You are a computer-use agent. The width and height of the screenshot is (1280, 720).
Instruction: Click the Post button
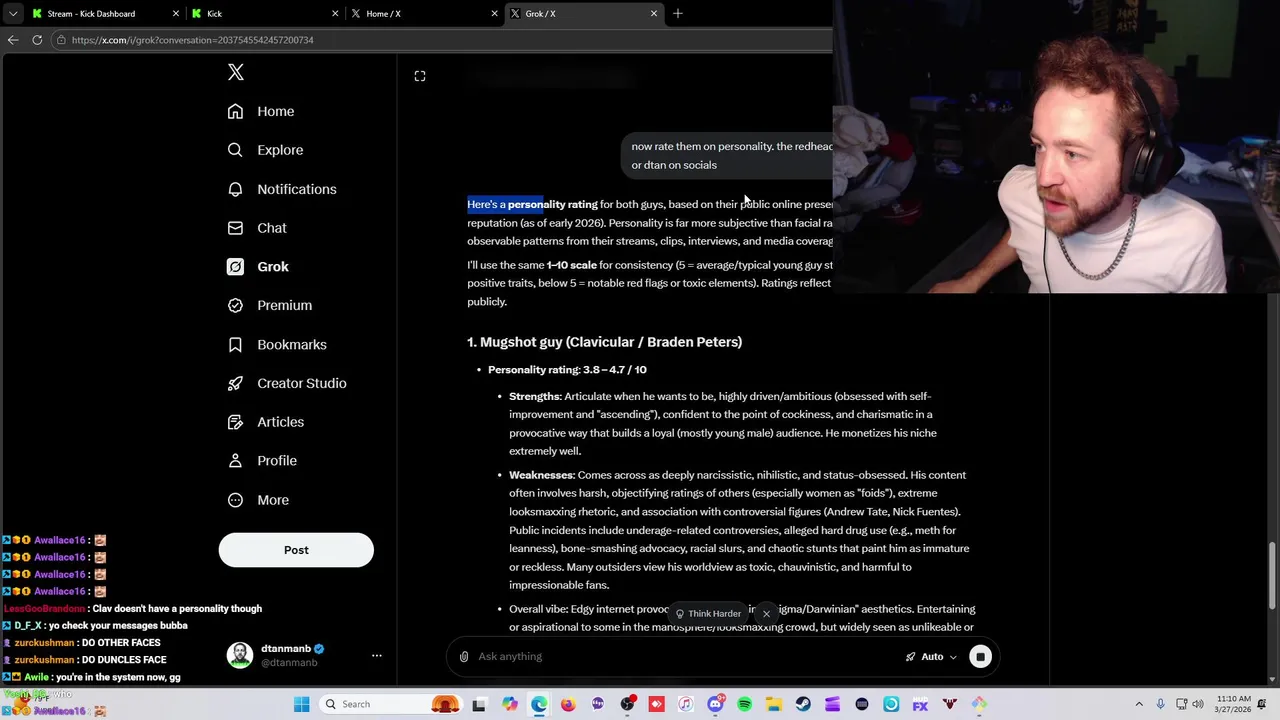(296, 550)
